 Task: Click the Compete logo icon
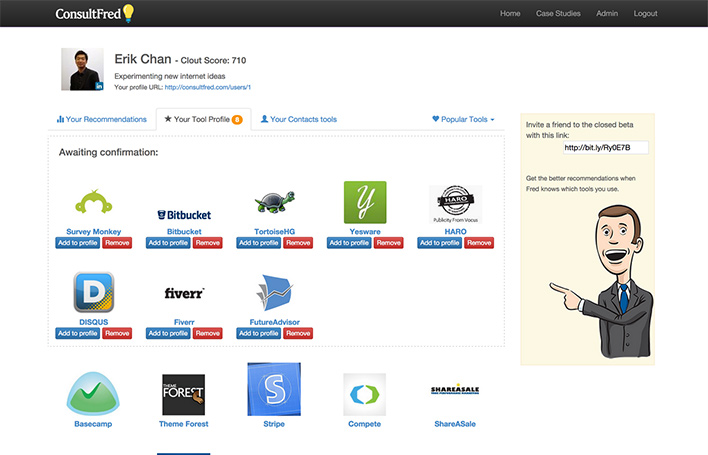point(365,393)
